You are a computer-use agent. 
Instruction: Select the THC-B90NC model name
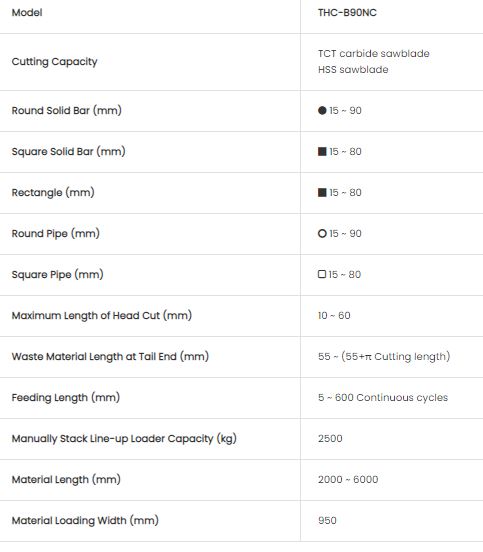(x=347, y=13)
